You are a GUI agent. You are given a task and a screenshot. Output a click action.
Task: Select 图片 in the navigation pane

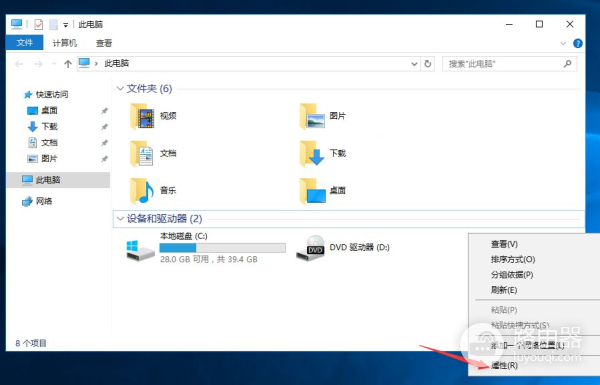click(42, 158)
